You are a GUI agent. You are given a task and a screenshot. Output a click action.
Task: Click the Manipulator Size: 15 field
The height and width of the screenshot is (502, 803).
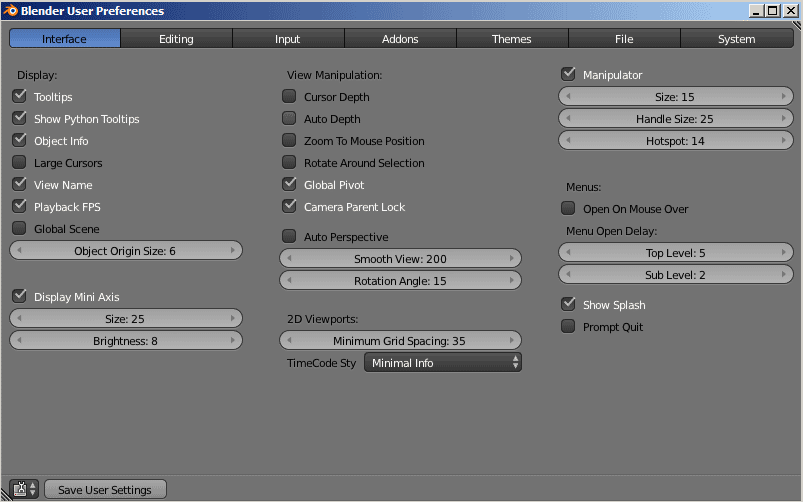(676, 97)
